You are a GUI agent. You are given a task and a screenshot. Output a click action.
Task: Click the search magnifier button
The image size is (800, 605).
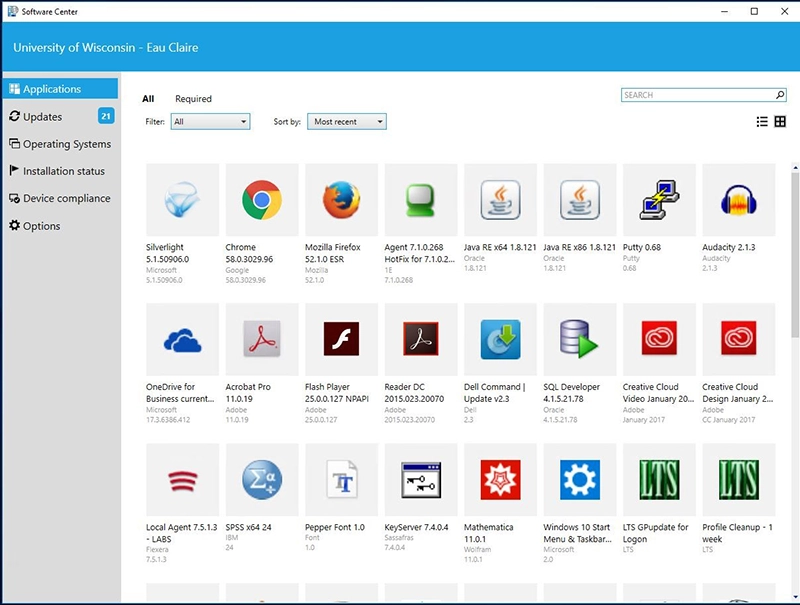(780, 95)
